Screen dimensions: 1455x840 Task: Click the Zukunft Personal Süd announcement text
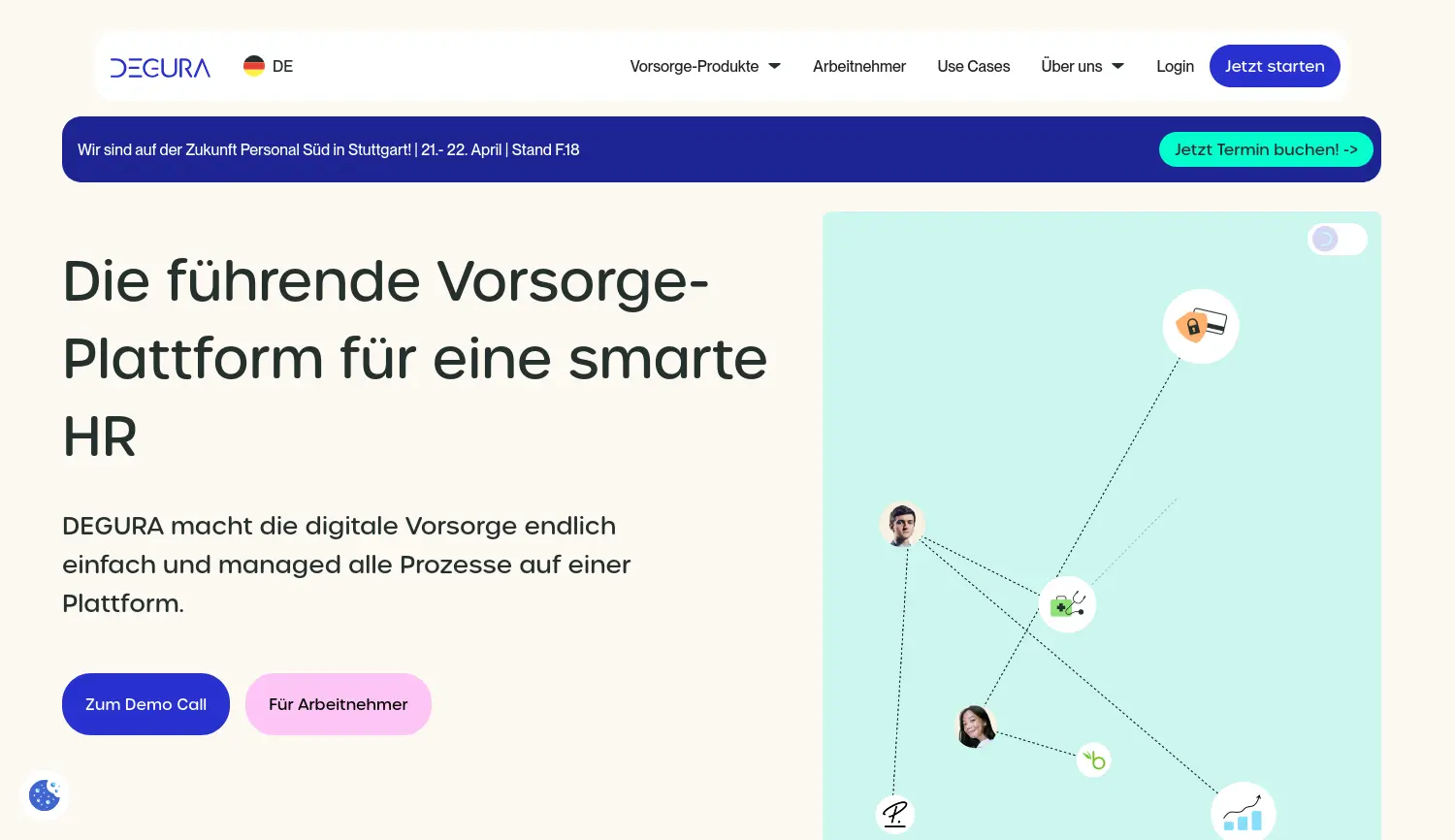[x=329, y=149]
